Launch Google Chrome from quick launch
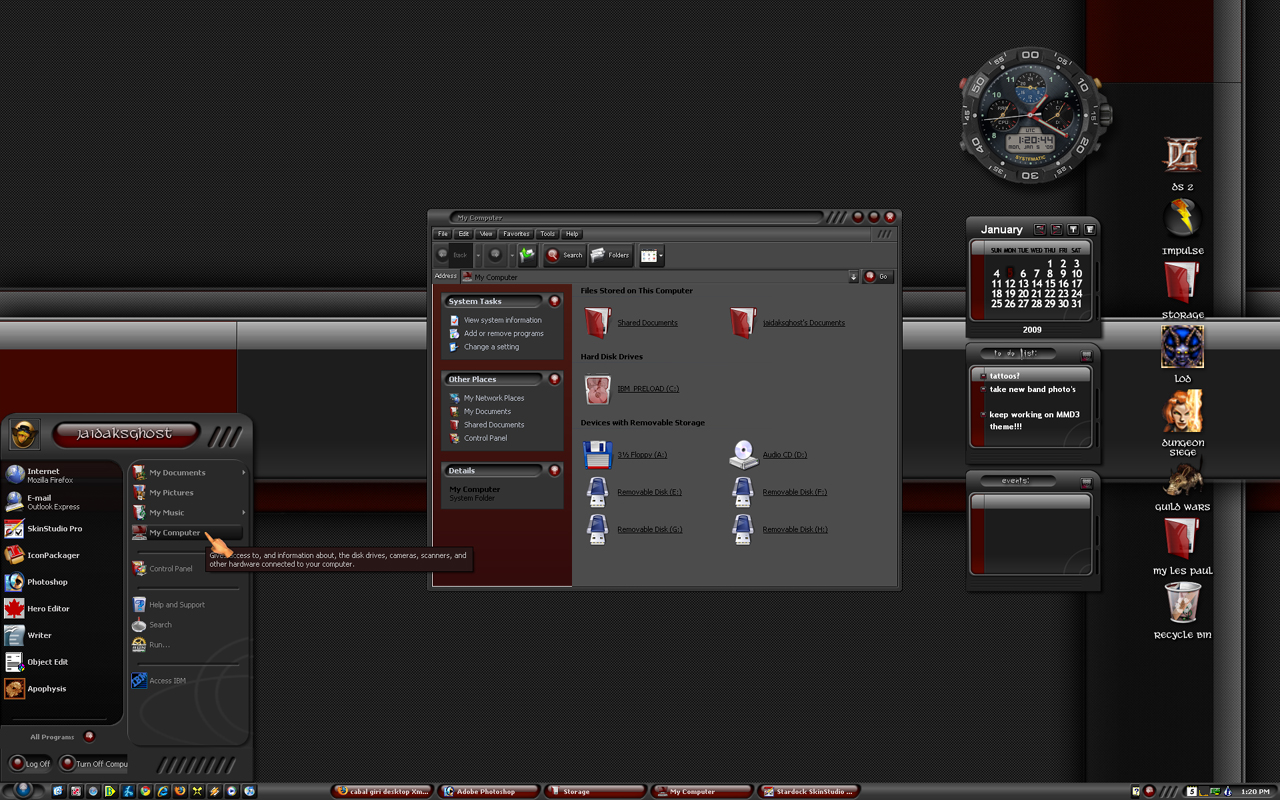The image size is (1280, 800). tap(145, 791)
